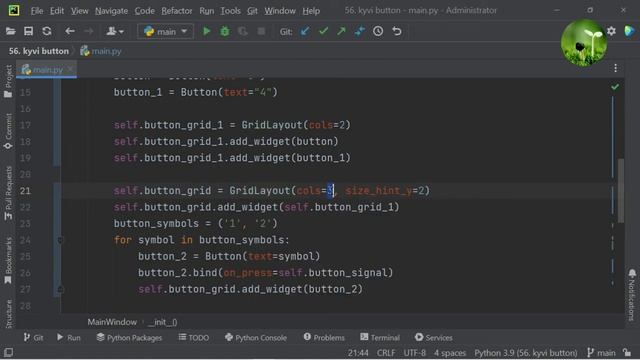Open the File menu
Screen dimensions: 640x360
click(37, 11)
